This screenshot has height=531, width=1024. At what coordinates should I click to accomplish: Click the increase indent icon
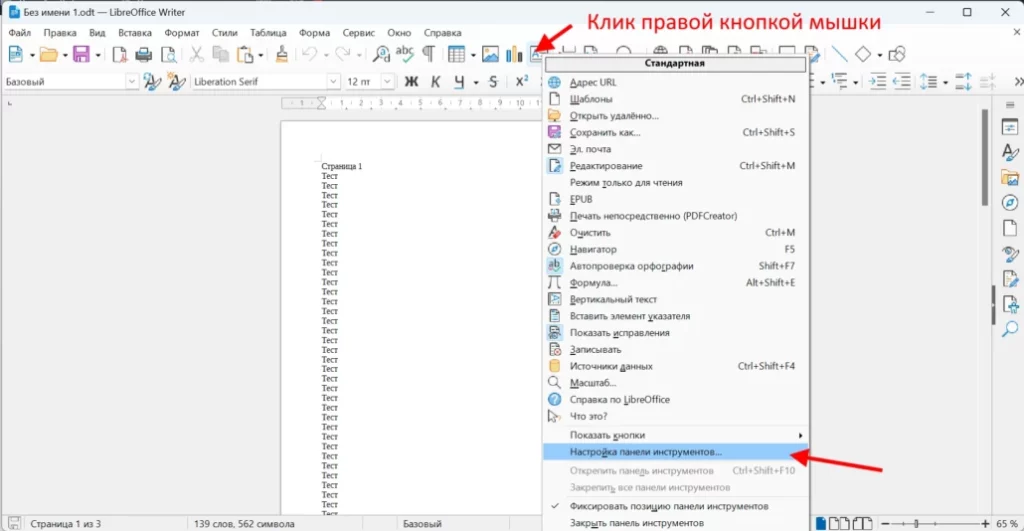878,82
